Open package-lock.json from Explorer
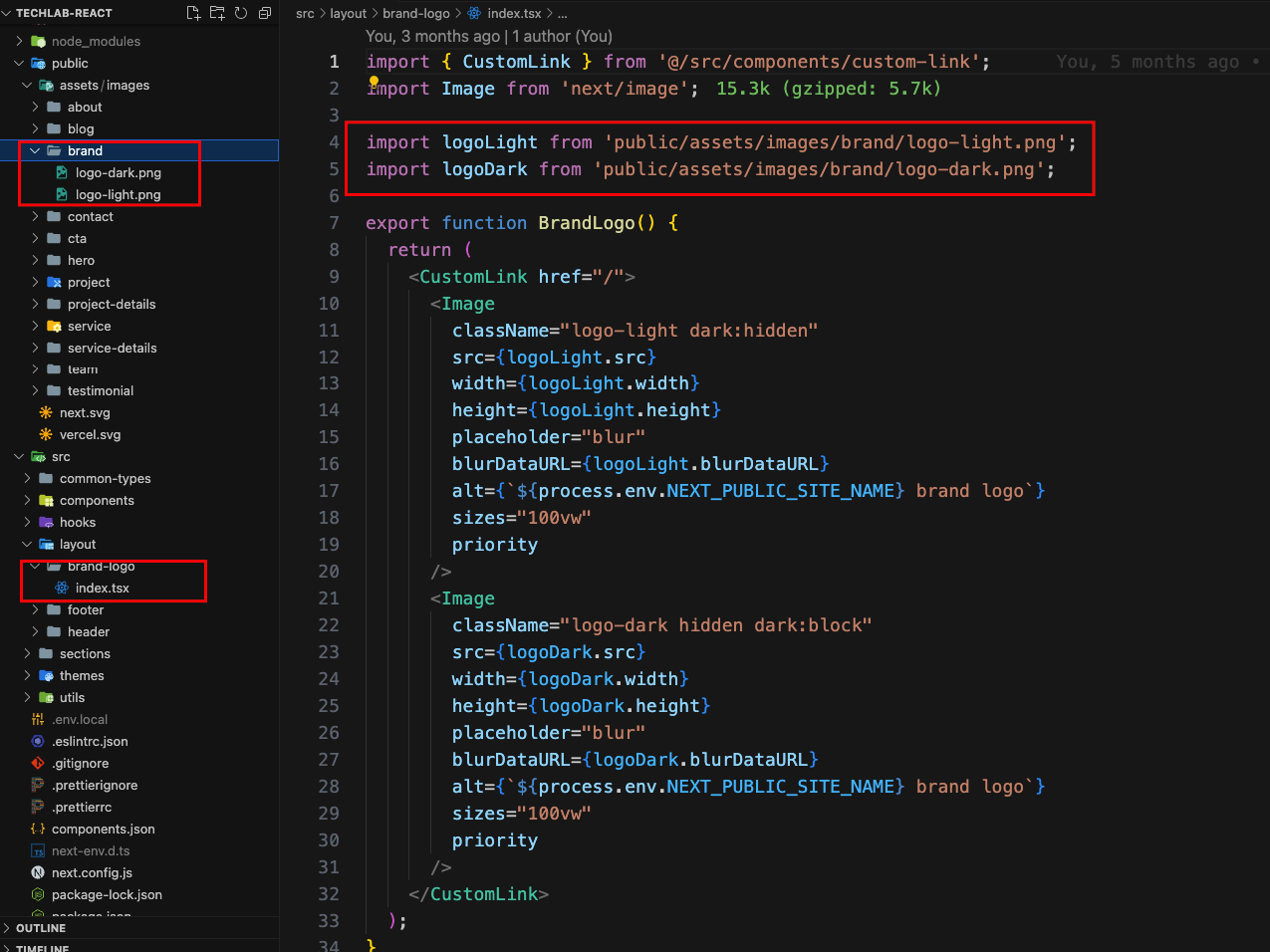This screenshot has height=952, width=1270. (x=107, y=895)
